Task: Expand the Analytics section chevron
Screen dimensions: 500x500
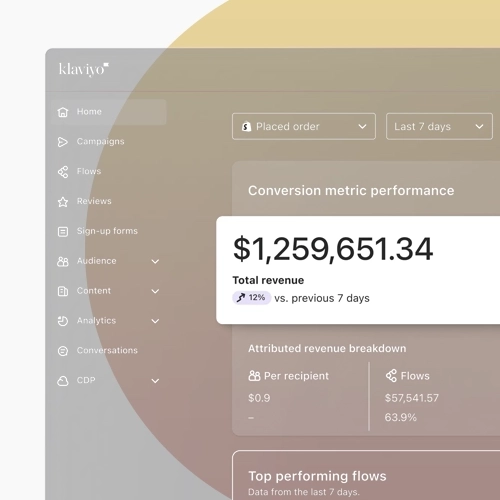Action: (155, 321)
